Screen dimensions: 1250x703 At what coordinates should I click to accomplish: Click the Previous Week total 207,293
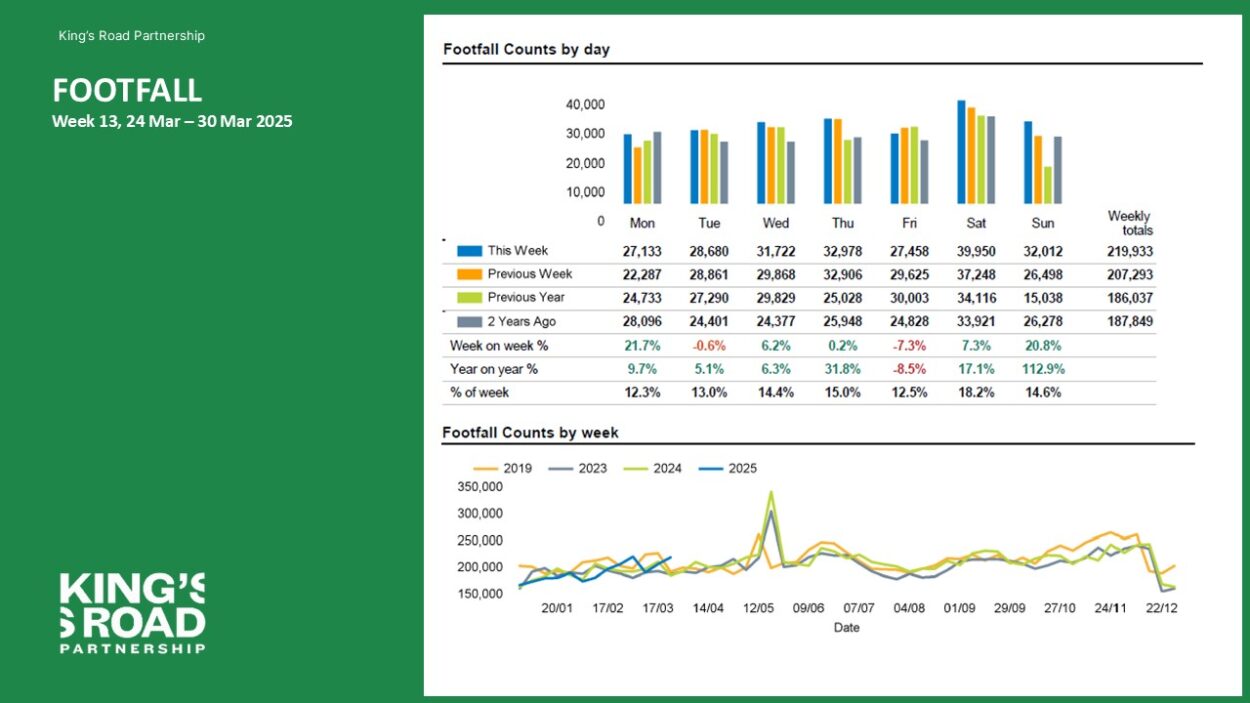click(1130, 275)
